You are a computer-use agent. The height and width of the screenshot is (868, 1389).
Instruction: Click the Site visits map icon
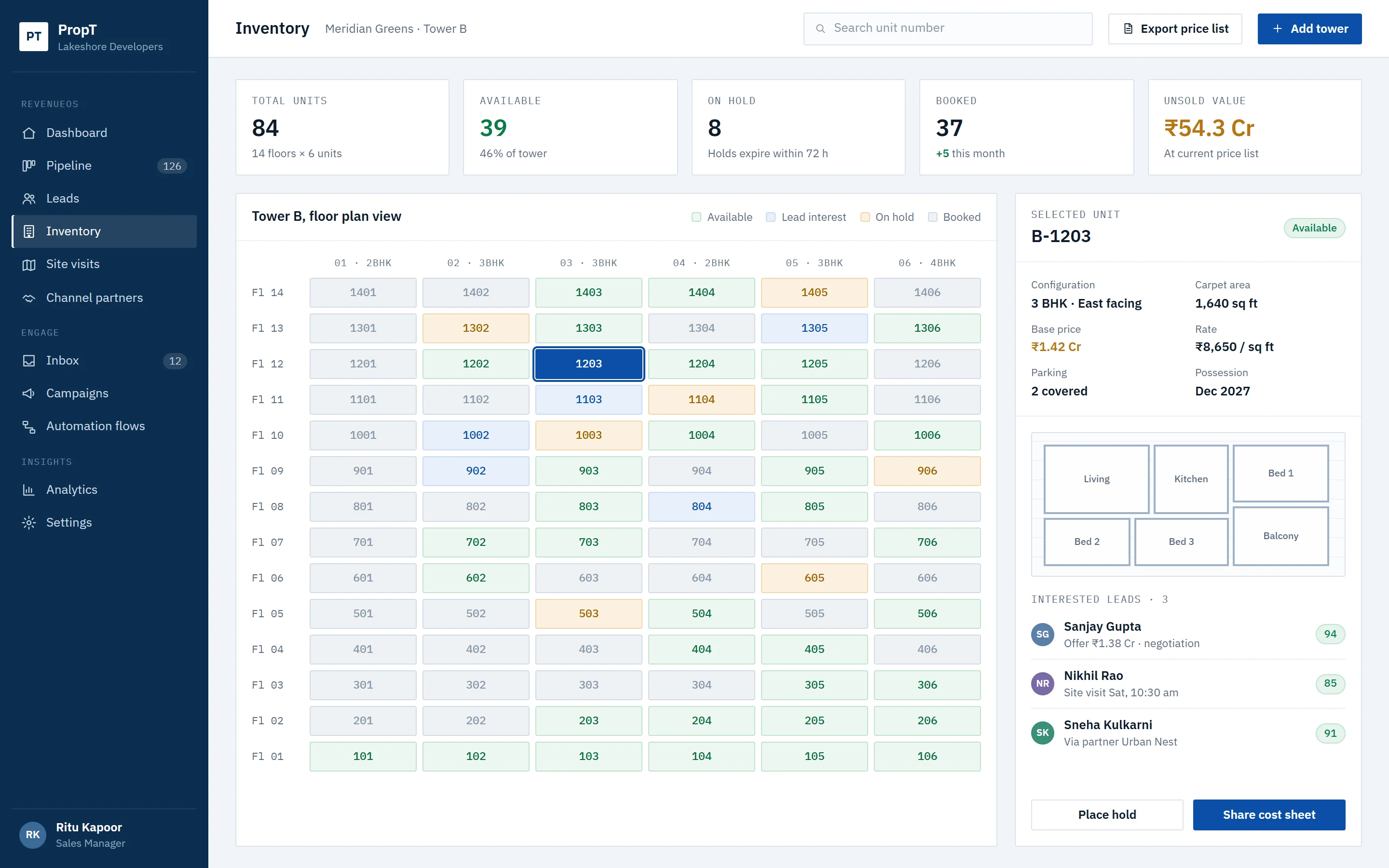29,265
